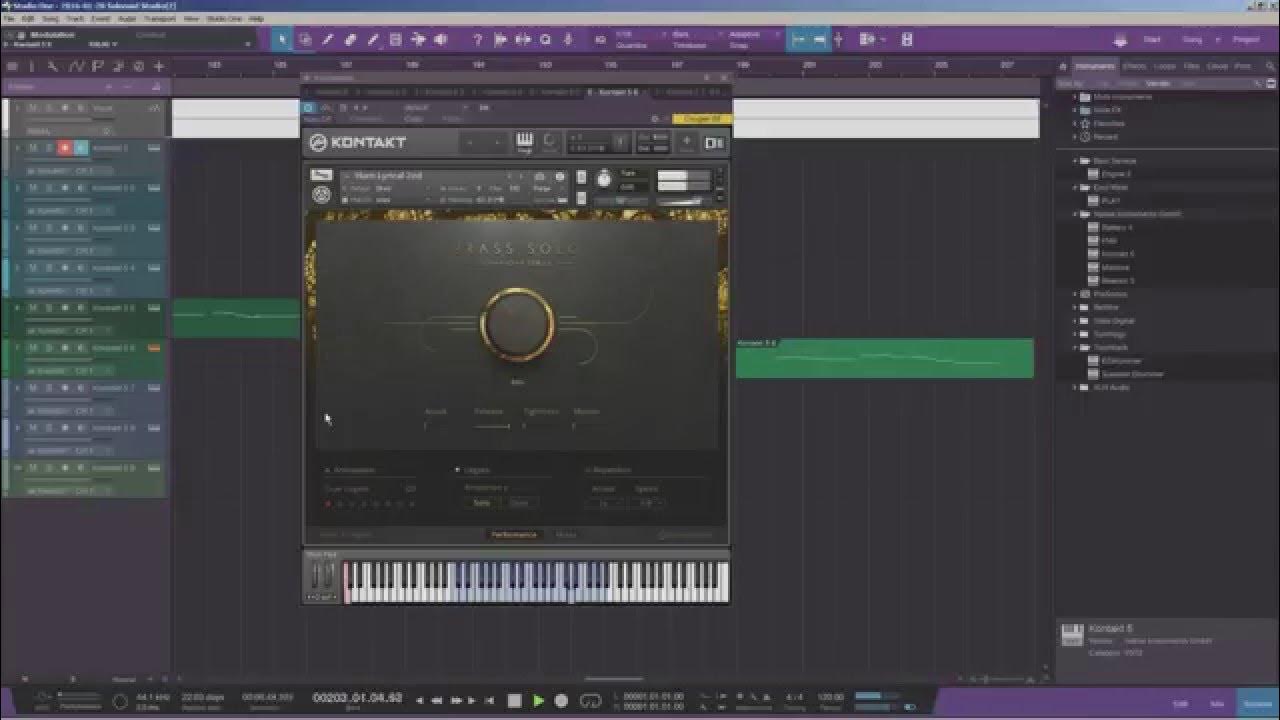1280x720 pixels.
Task: Select the Arrow tool in toolbar
Action: tap(283, 40)
